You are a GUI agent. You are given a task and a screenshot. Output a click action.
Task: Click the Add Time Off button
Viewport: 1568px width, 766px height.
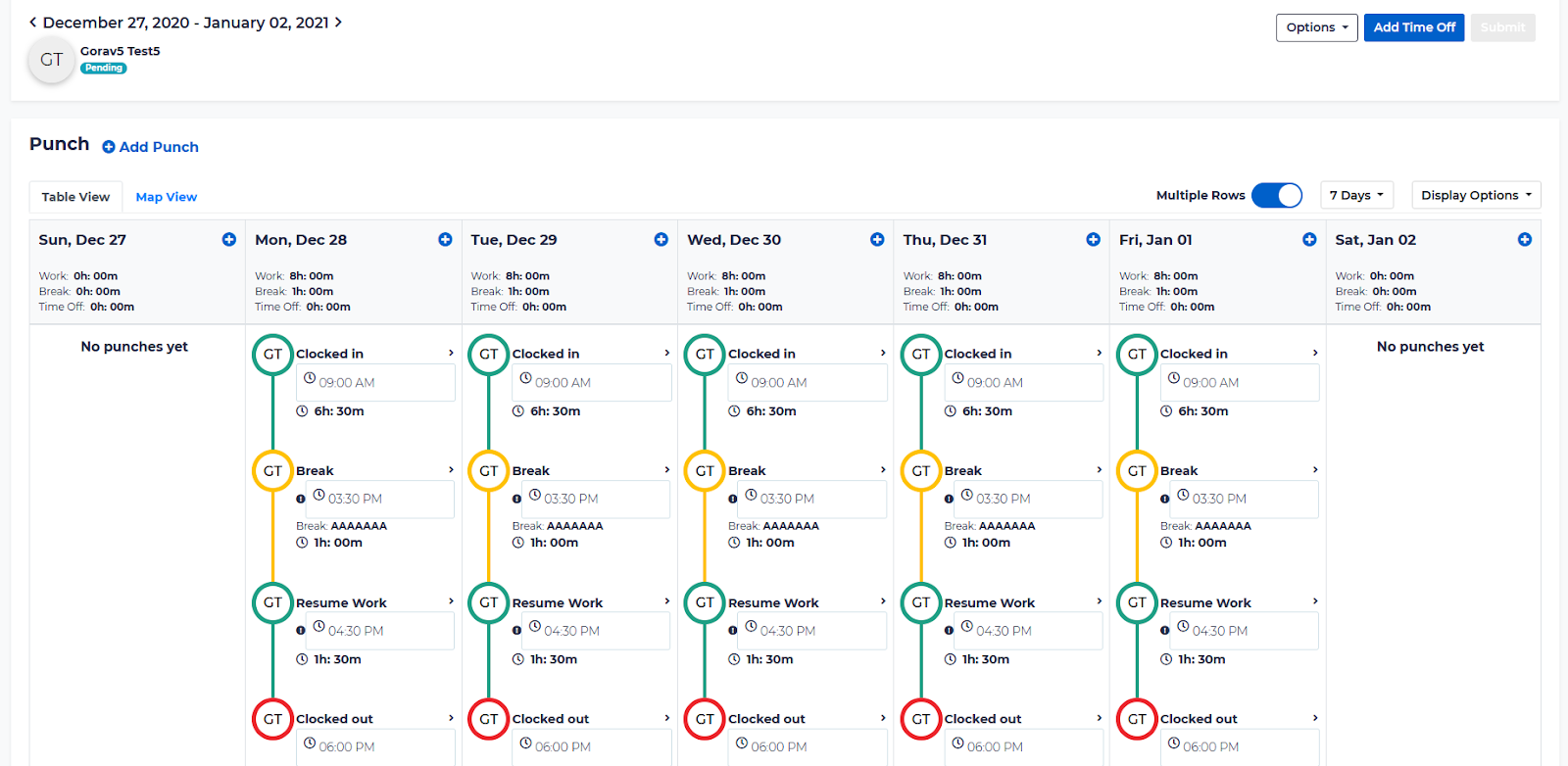coord(1413,27)
